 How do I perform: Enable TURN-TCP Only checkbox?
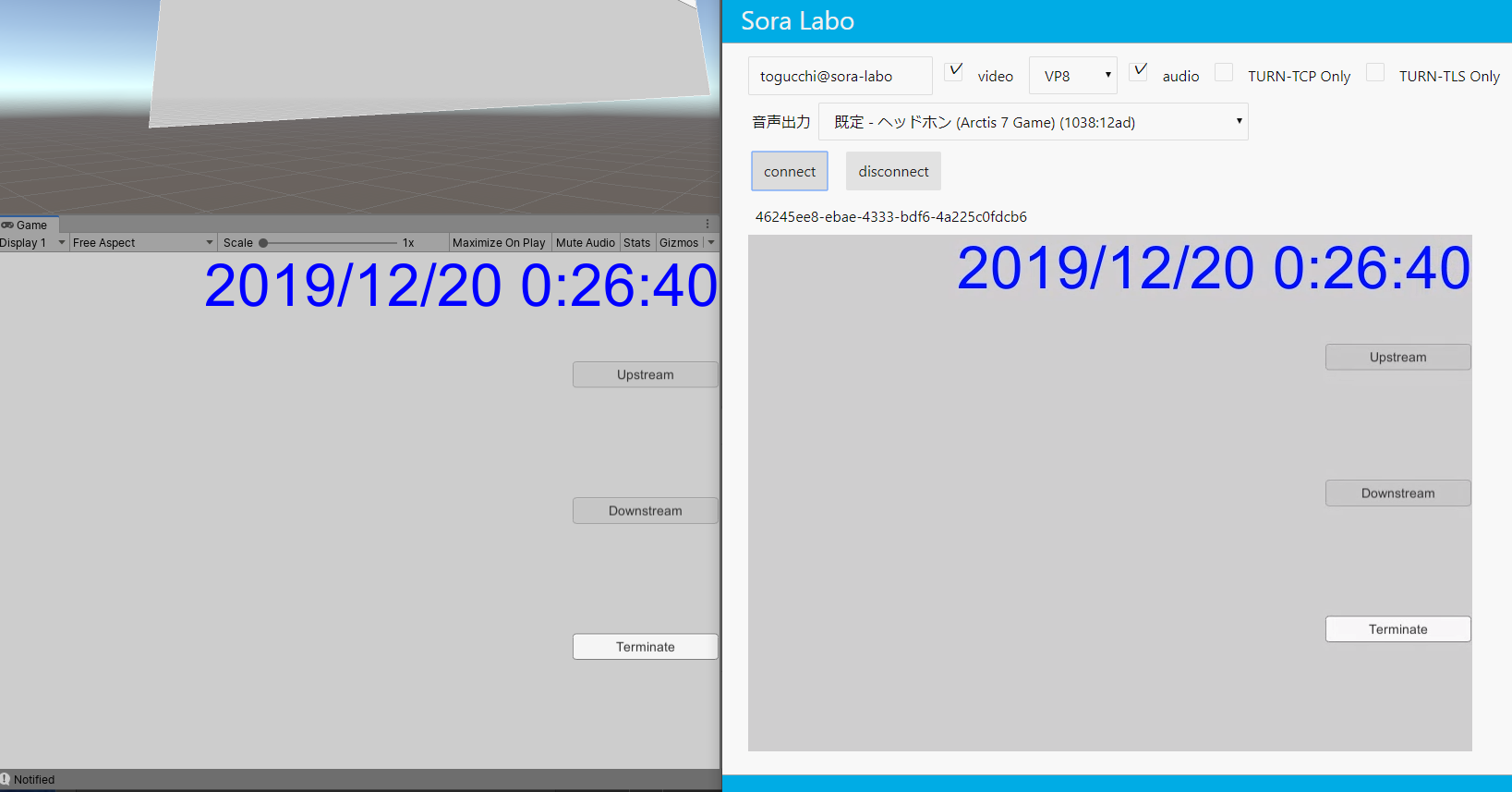(1224, 72)
